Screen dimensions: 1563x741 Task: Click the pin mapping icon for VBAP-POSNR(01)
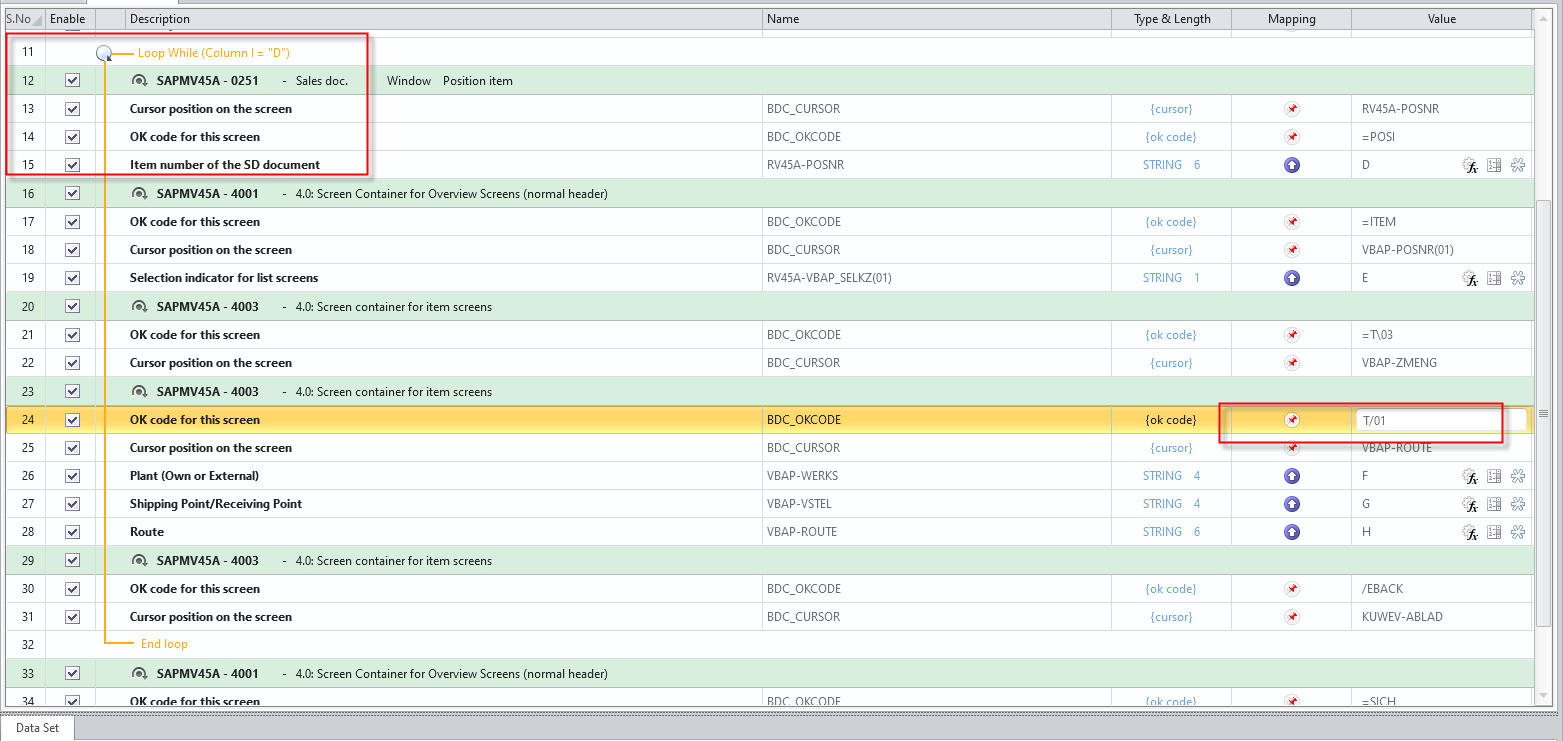point(1292,250)
